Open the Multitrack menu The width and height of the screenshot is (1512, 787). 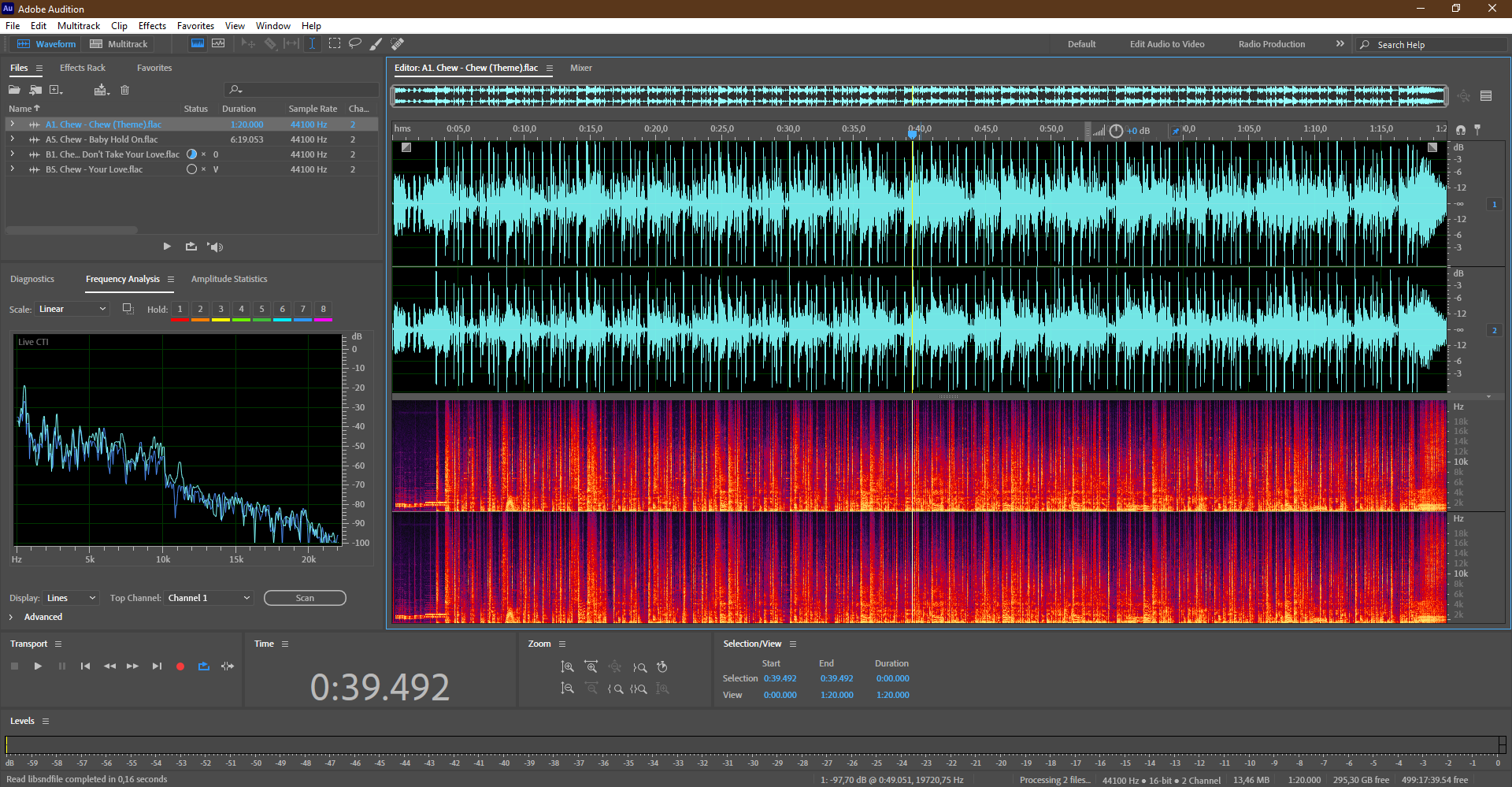(79, 26)
